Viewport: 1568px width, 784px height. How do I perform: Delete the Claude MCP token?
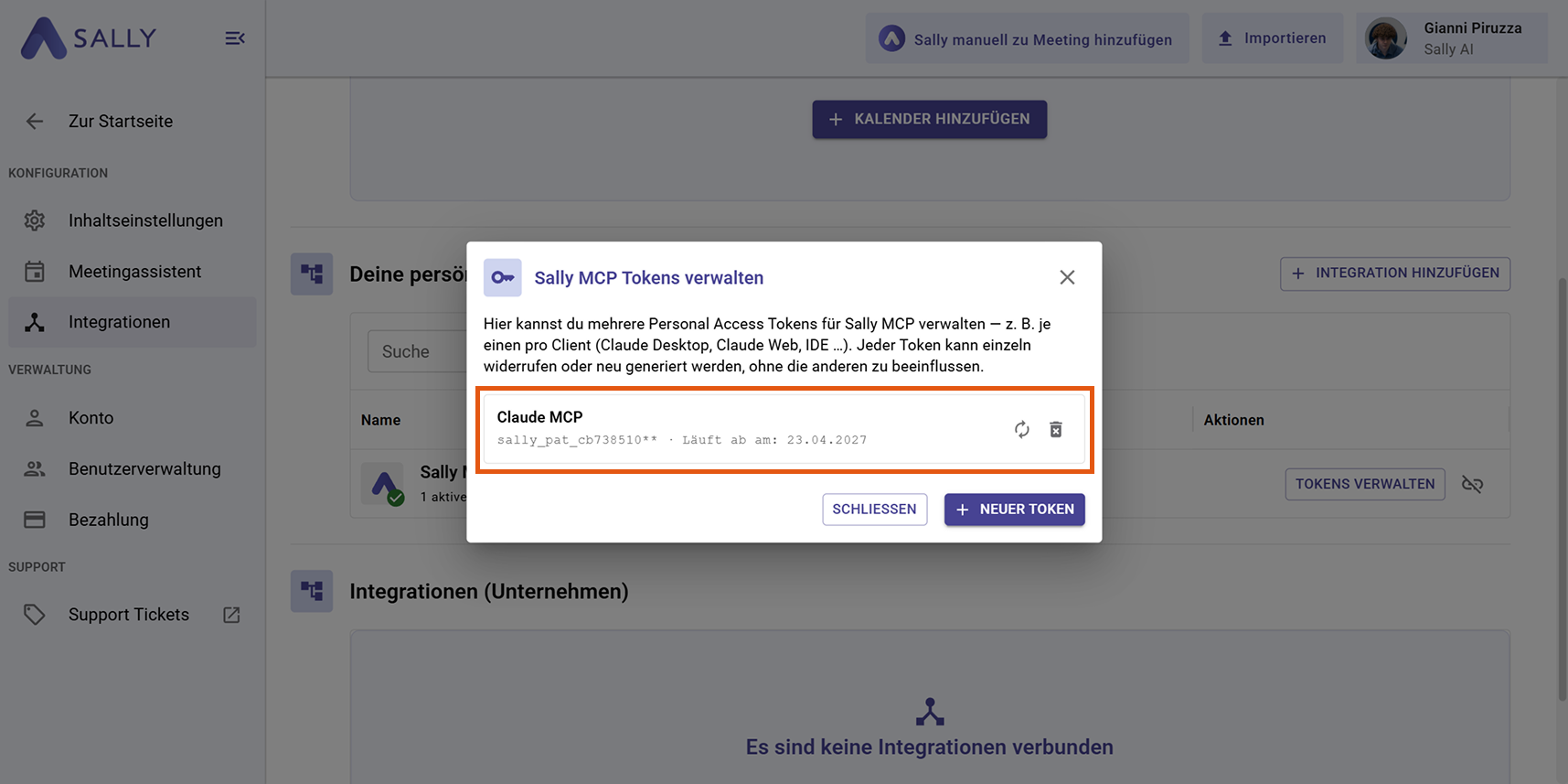point(1056,429)
